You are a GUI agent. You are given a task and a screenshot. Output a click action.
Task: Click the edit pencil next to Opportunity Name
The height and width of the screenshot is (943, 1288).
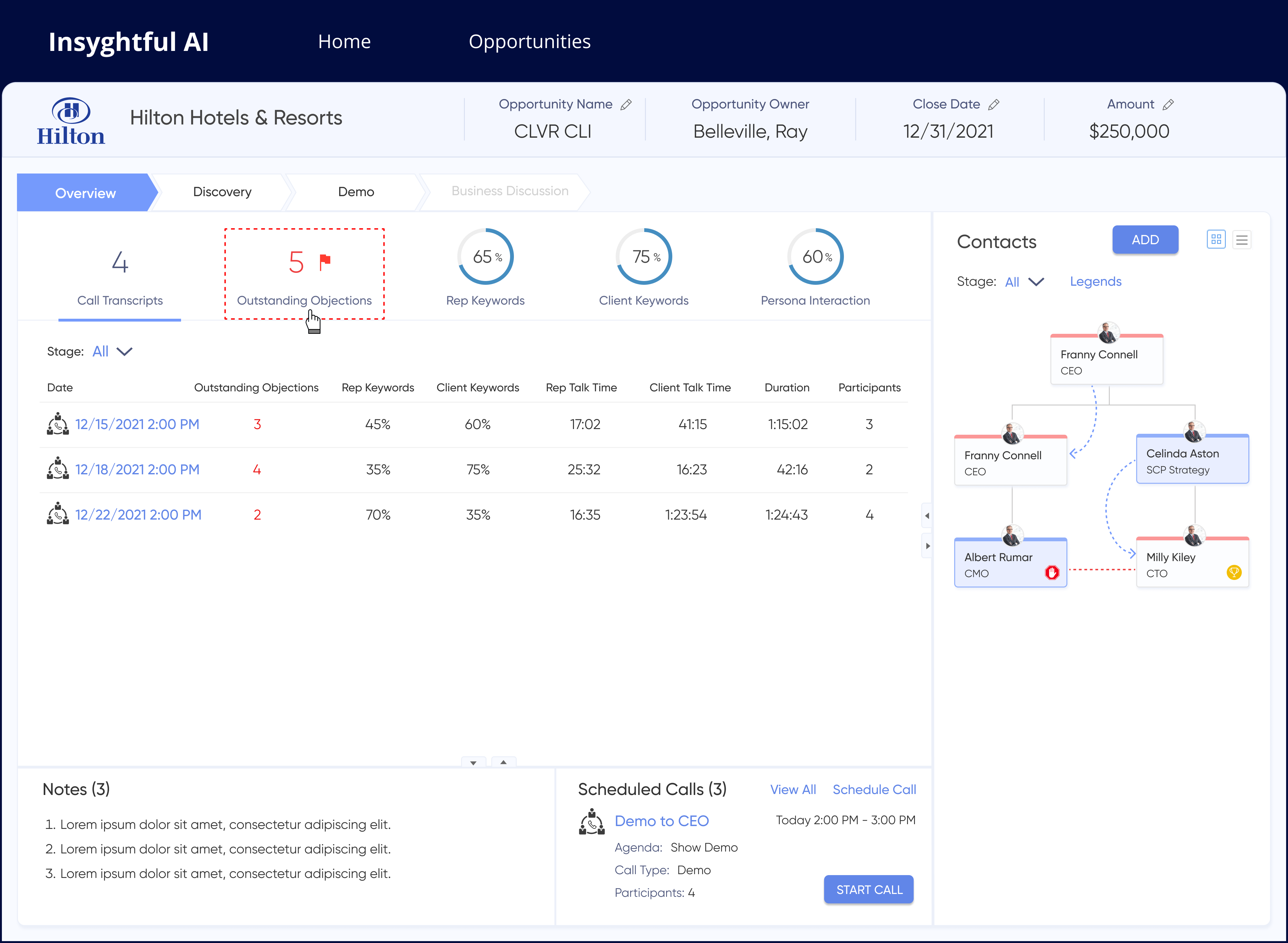pos(626,104)
